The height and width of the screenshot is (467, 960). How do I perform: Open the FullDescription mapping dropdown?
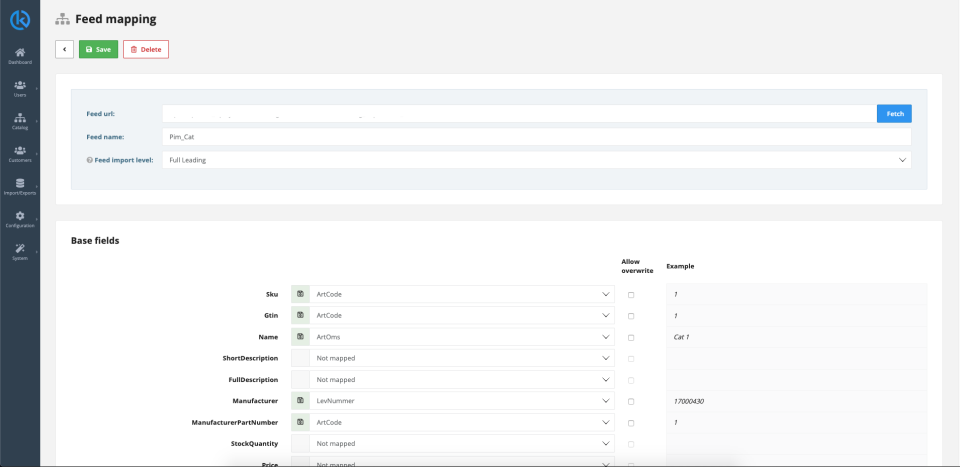click(x=462, y=379)
